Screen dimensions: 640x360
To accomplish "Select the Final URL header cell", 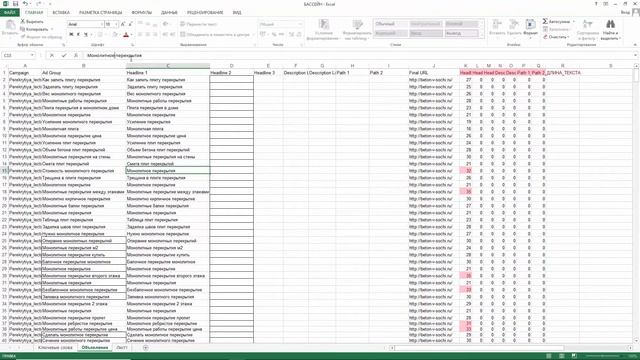I will pyautogui.click(x=433, y=73).
